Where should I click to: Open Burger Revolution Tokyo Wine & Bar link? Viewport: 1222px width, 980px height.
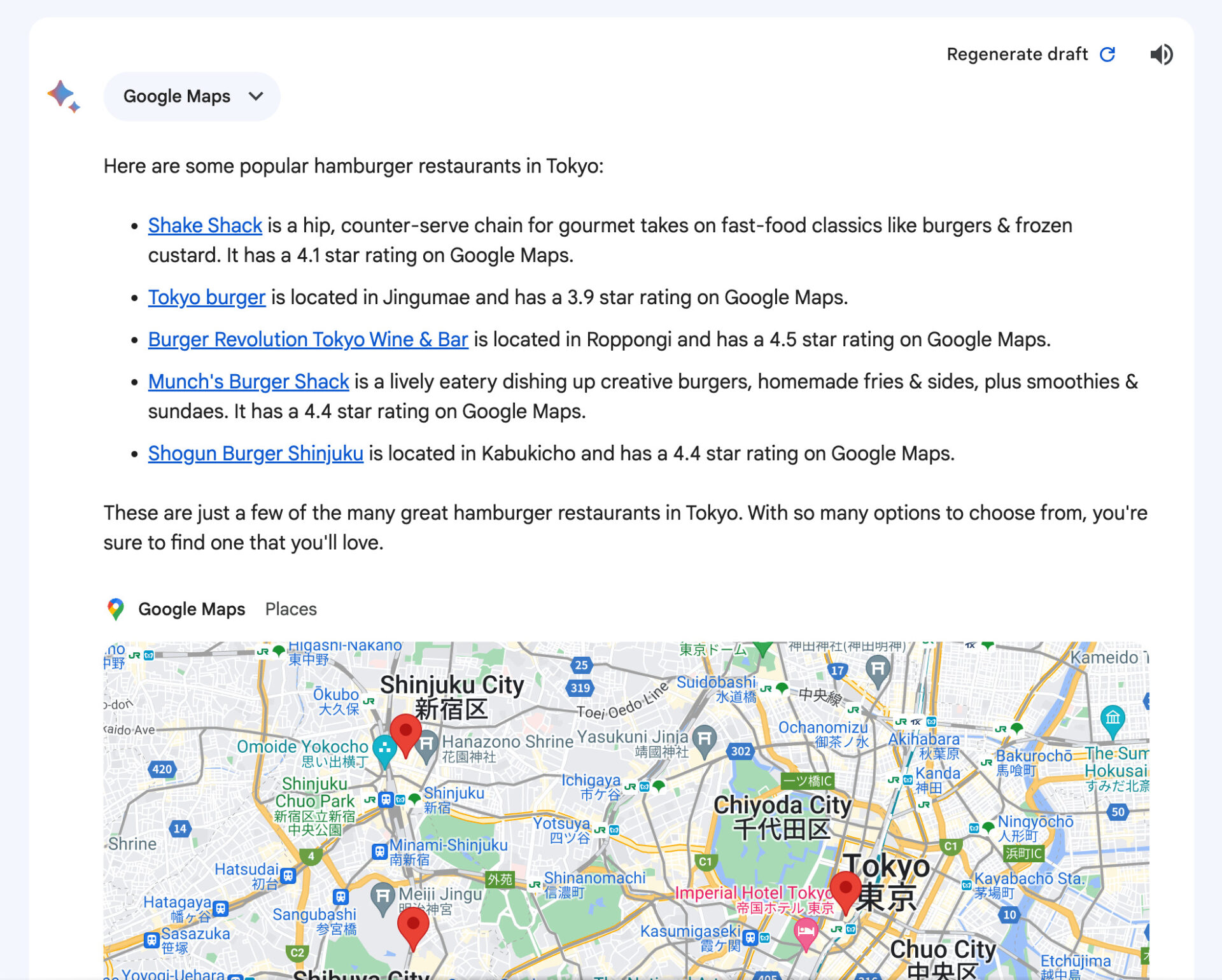click(308, 339)
